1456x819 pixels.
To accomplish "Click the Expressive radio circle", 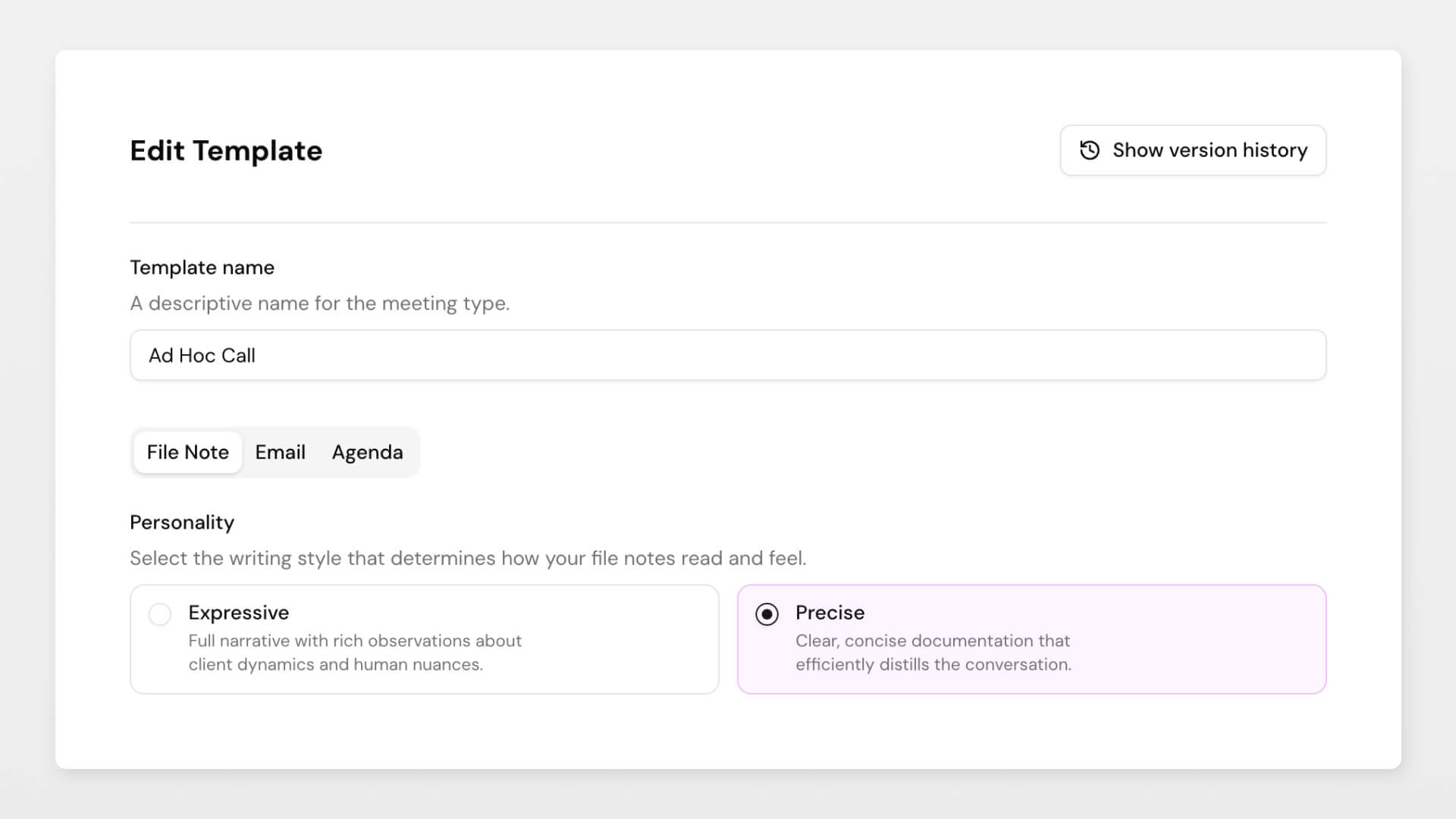I will click(159, 613).
